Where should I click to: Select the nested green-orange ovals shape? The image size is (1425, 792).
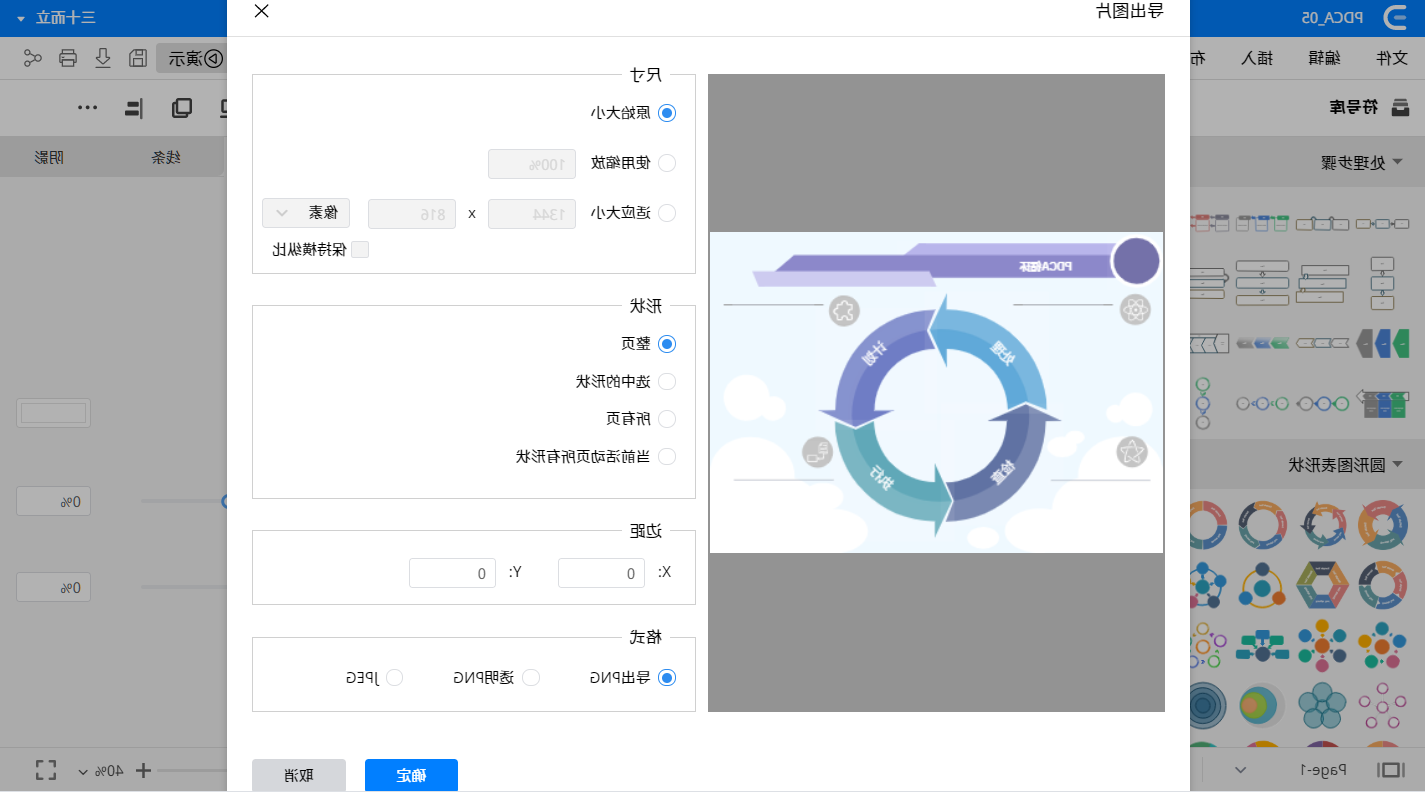1263,706
